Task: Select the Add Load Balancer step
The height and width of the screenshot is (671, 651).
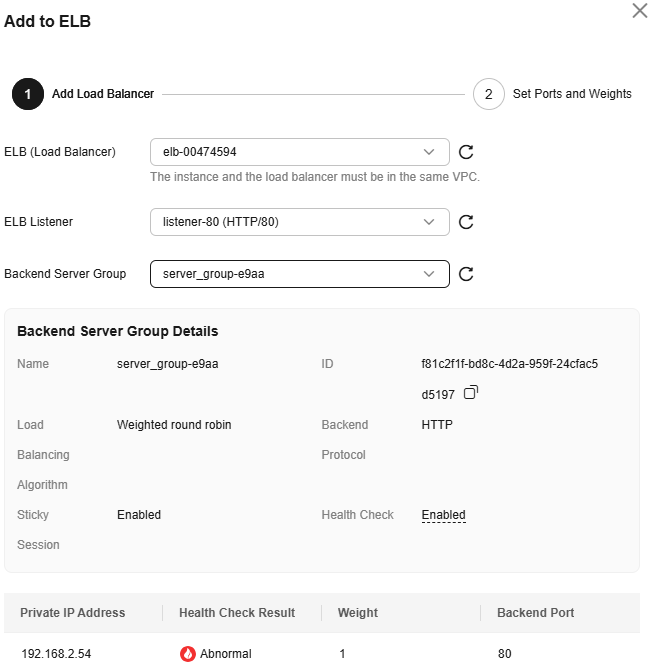Action: click(103, 94)
